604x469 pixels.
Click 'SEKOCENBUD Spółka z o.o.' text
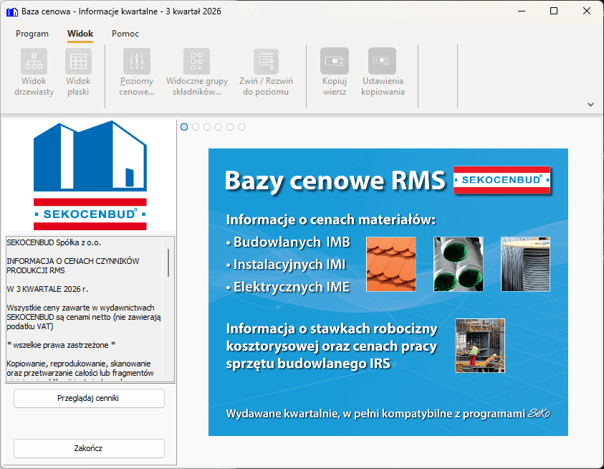click(x=54, y=243)
